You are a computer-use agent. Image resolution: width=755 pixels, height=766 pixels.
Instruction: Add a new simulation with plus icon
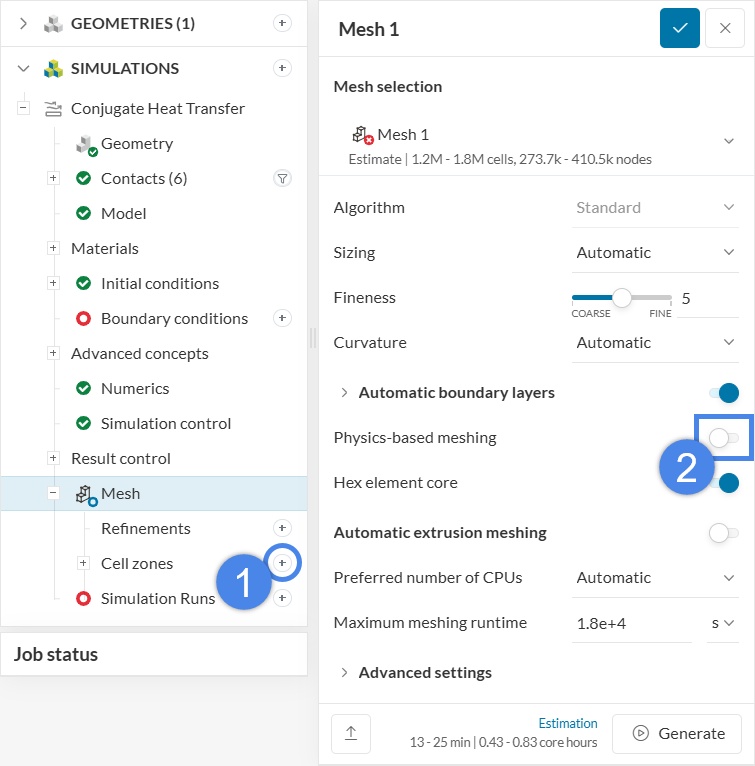[282, 68]
